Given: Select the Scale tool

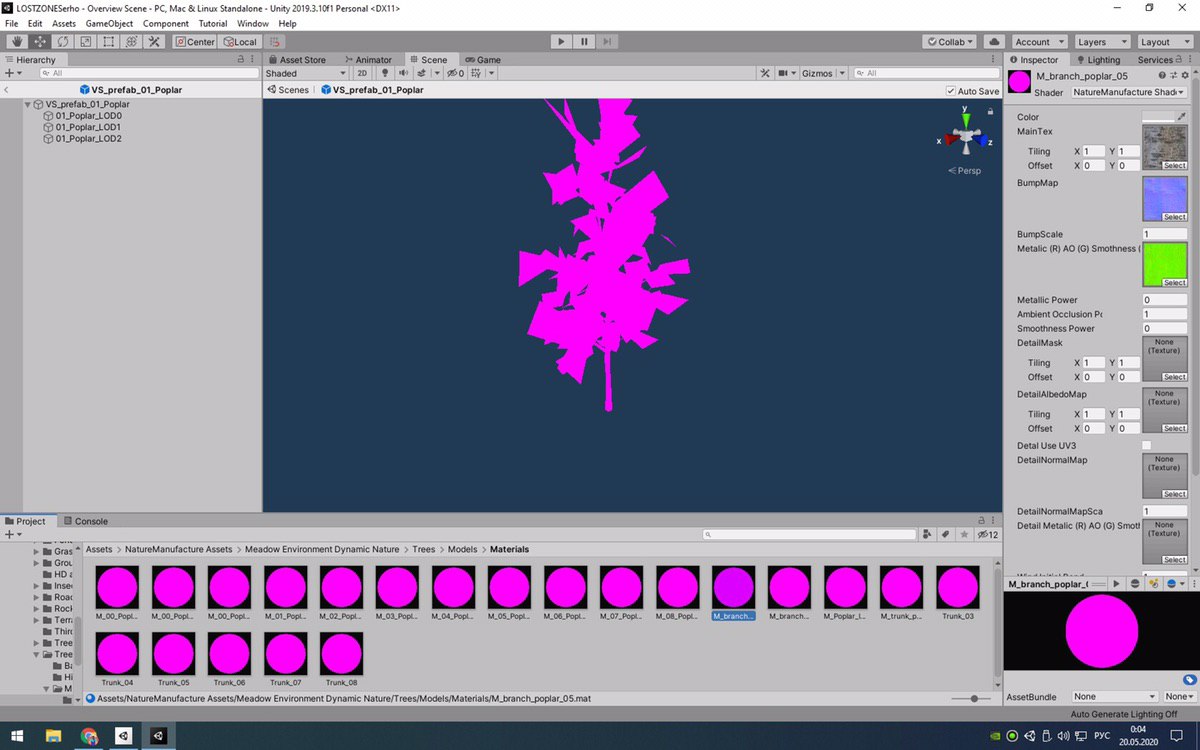Looking at the screenshot, I should pyautogui.click(x=85, y=42).
